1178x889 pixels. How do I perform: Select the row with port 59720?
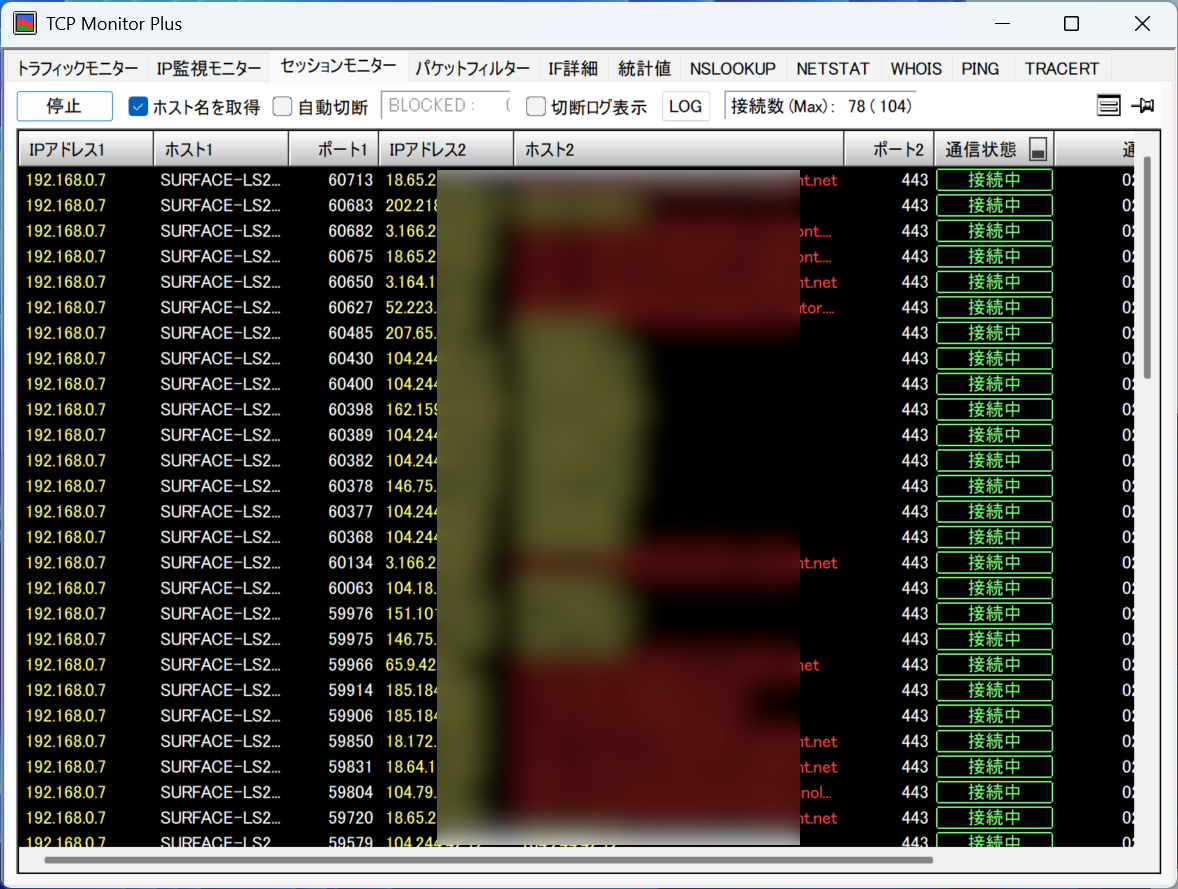[x=576, y=819]
